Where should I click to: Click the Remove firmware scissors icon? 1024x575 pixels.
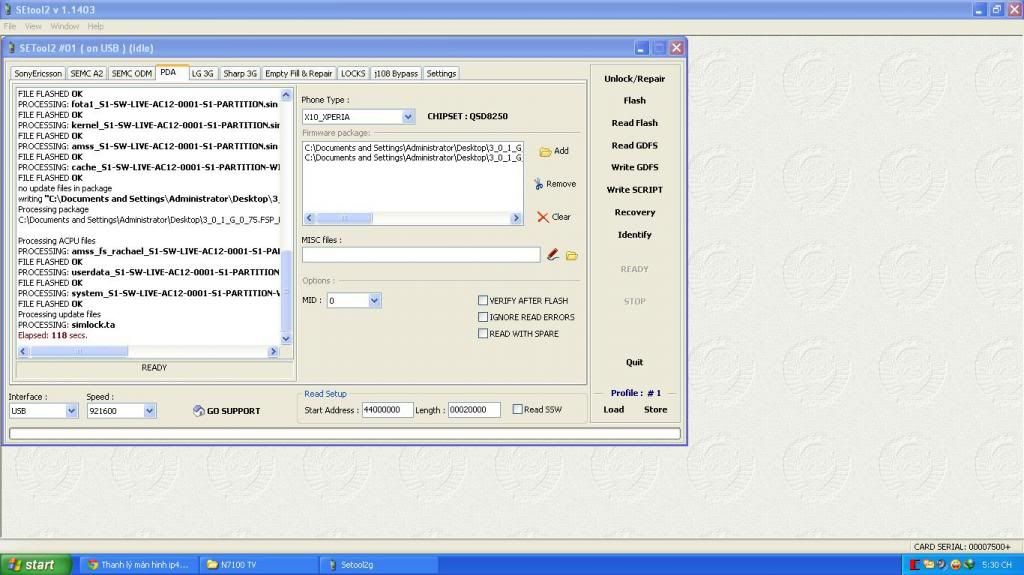(538, 184)
